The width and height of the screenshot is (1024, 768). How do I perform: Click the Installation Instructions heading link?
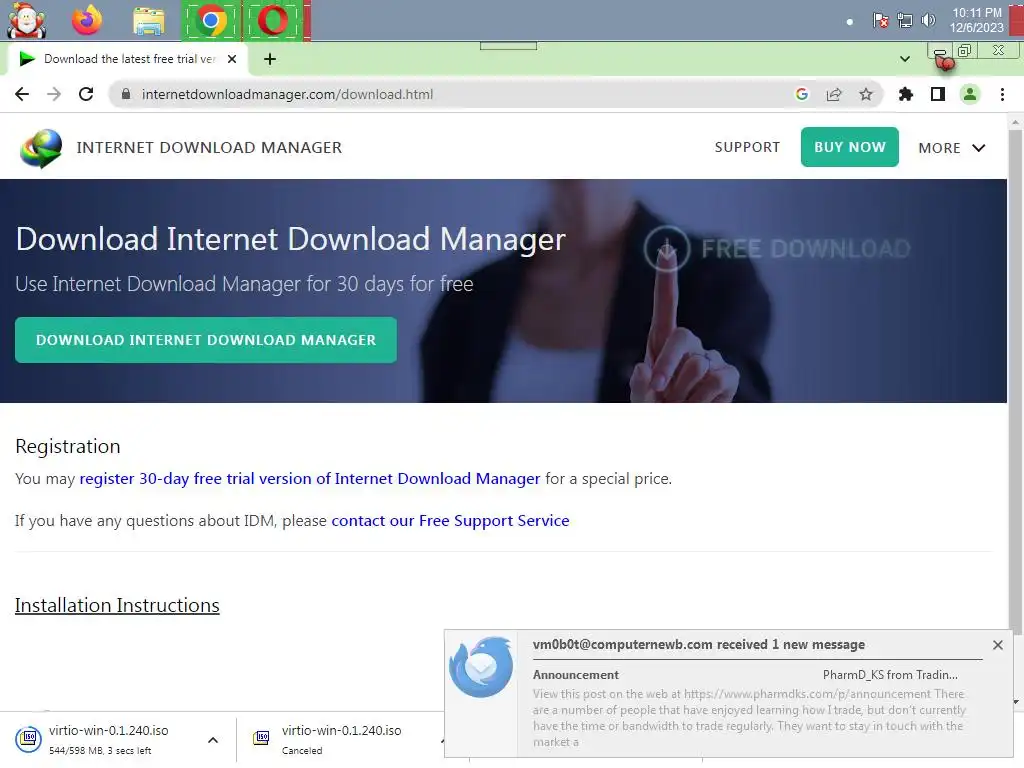click(x=117, y=605)
